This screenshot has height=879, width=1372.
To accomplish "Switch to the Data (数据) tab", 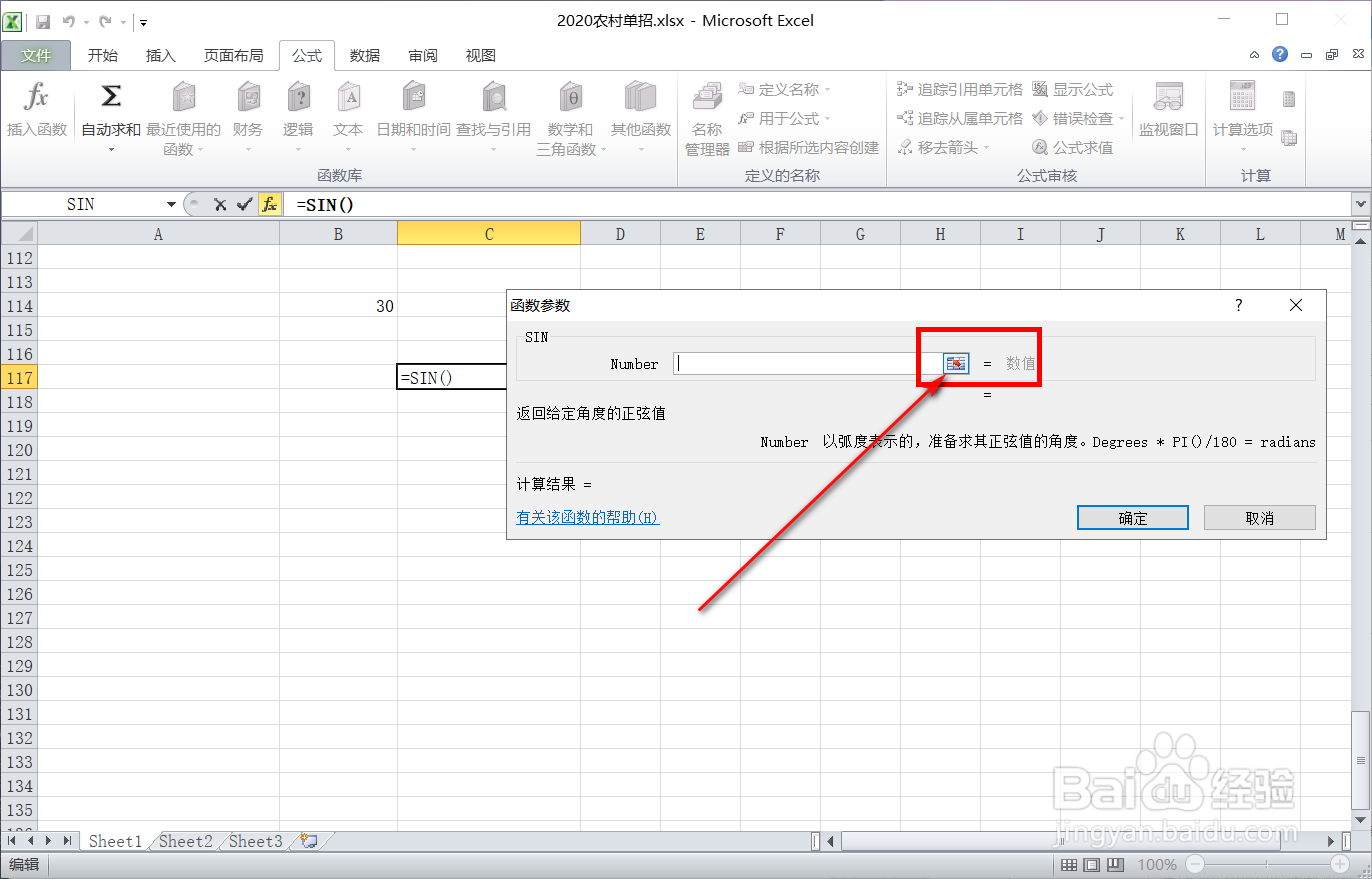I will point(365,56).
